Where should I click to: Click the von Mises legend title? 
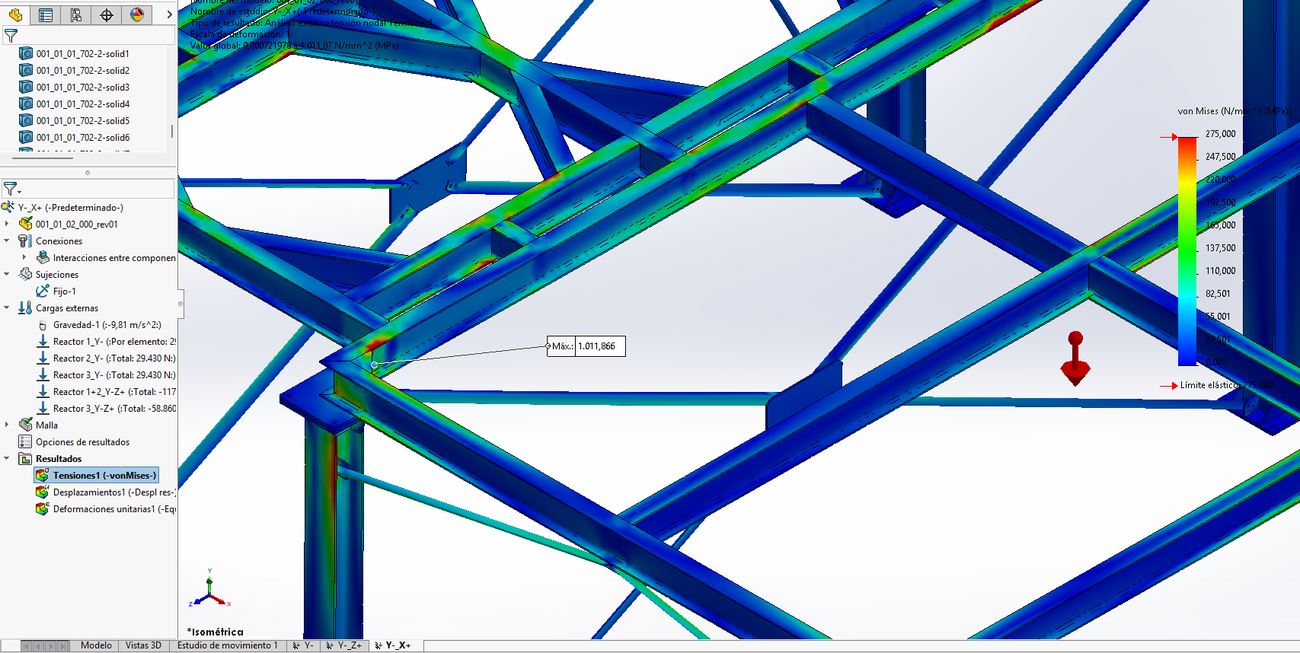1235,111
